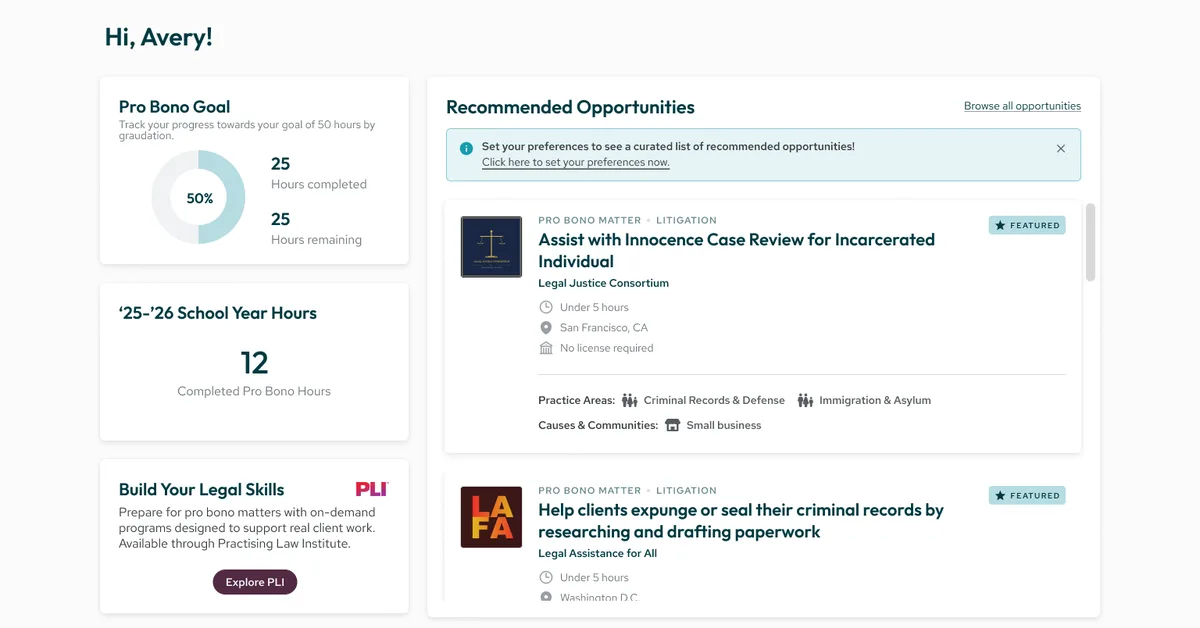Click the Small business storefront icon
This screenshot has width=1200, height=628.
point(672,425)
